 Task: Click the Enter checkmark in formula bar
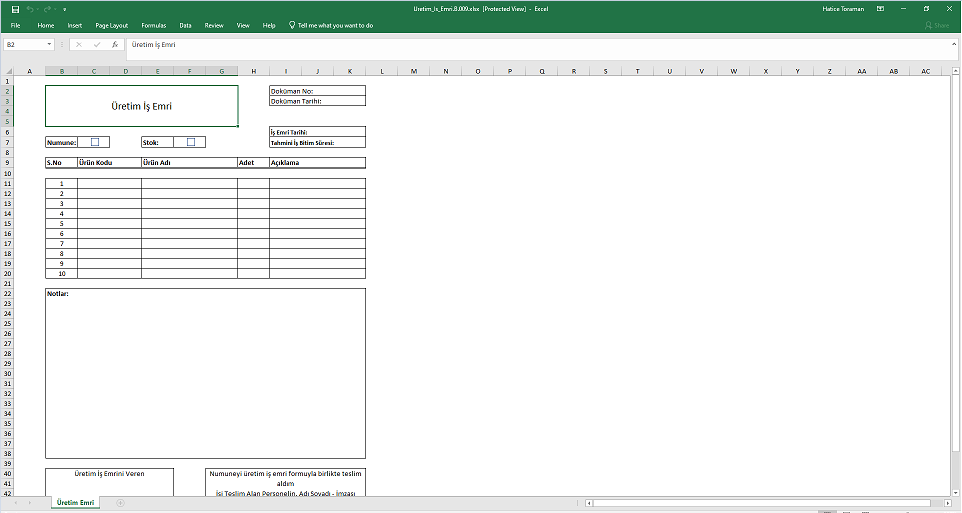97,45
